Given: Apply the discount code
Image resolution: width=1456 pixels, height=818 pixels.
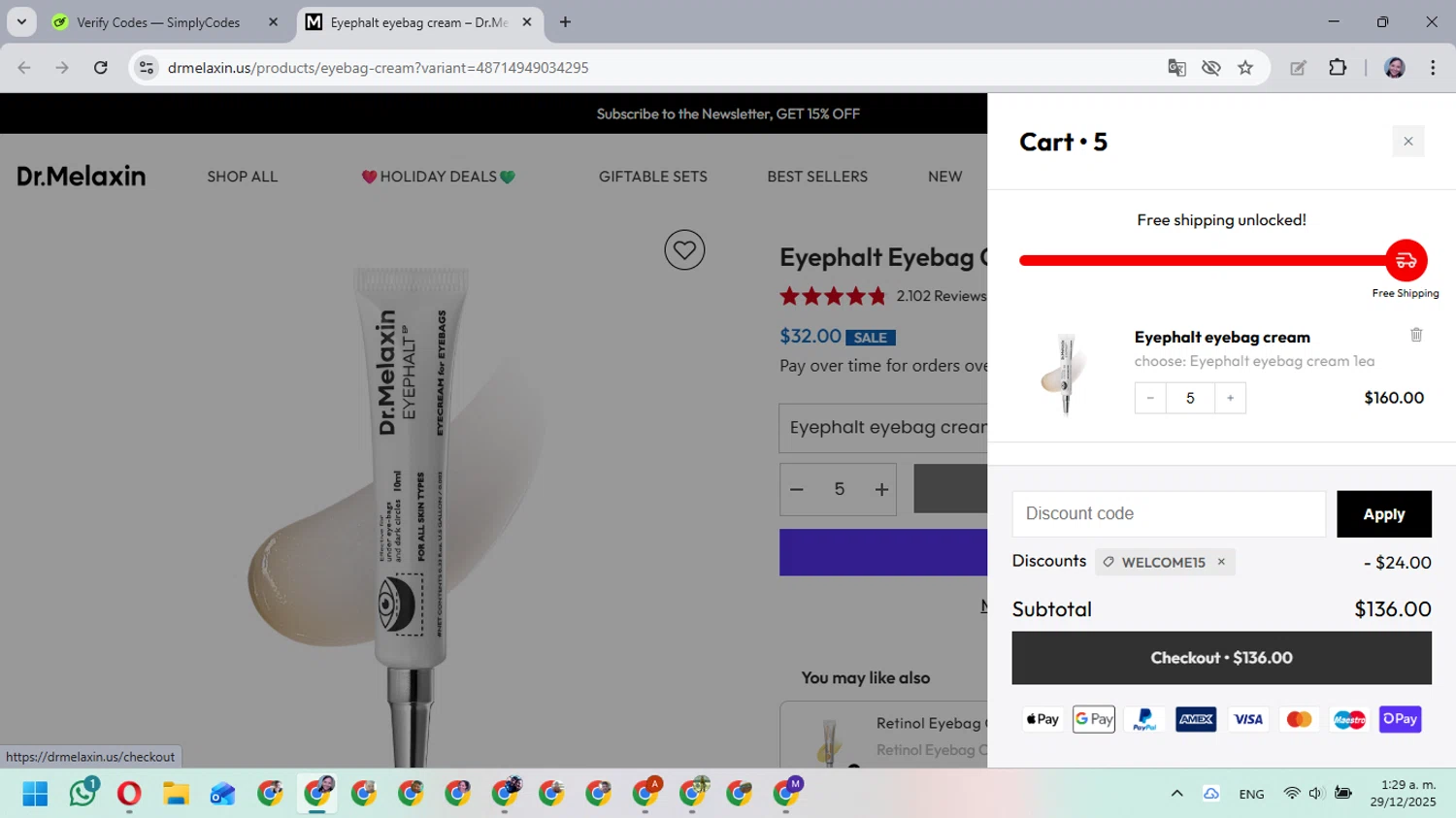Looking at the screenshot, I should click(x=1383, y=514).
